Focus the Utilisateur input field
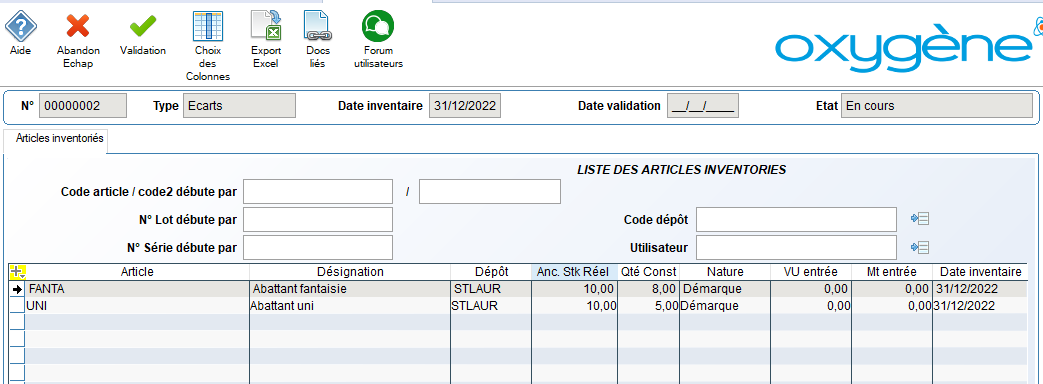This screenshot has width=1043, height=384. (x=796, y=248)
